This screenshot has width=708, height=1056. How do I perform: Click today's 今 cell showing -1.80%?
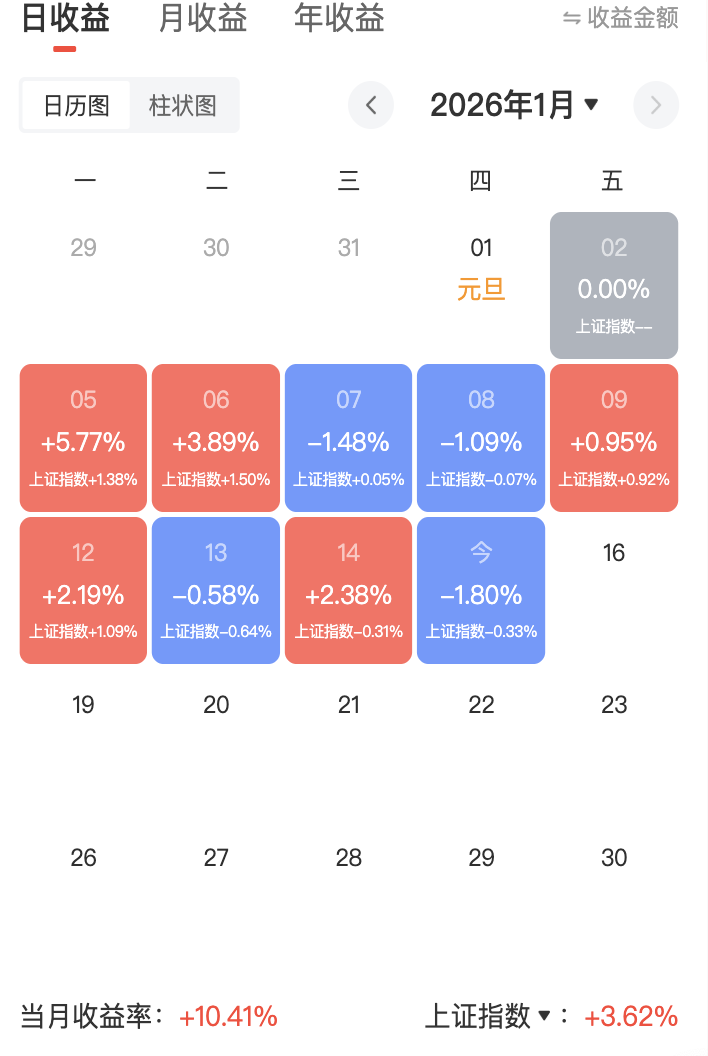[481, 590]
